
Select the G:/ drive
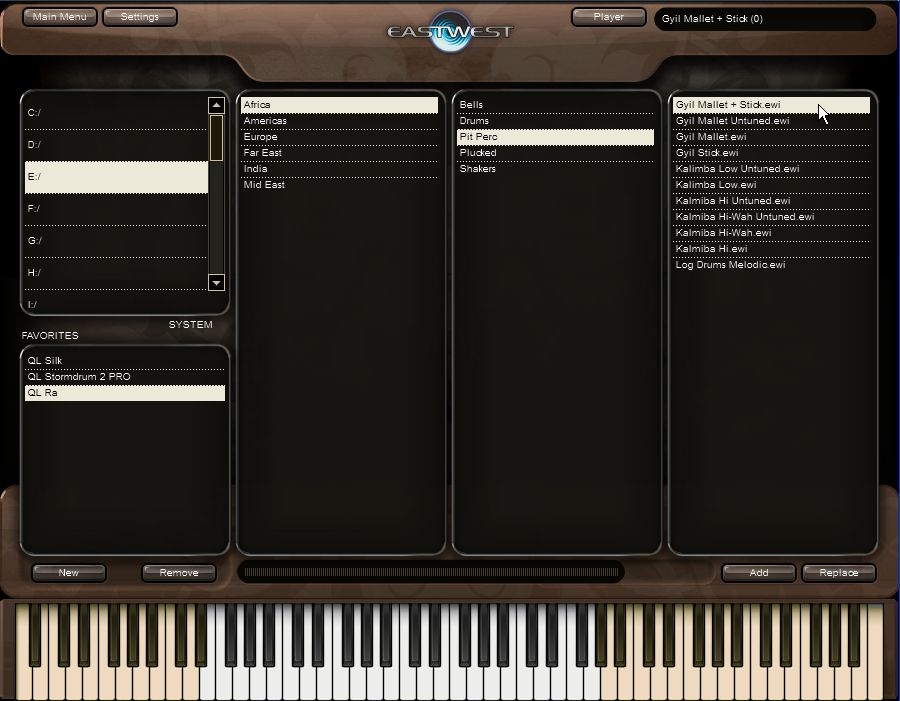point(116,241)
